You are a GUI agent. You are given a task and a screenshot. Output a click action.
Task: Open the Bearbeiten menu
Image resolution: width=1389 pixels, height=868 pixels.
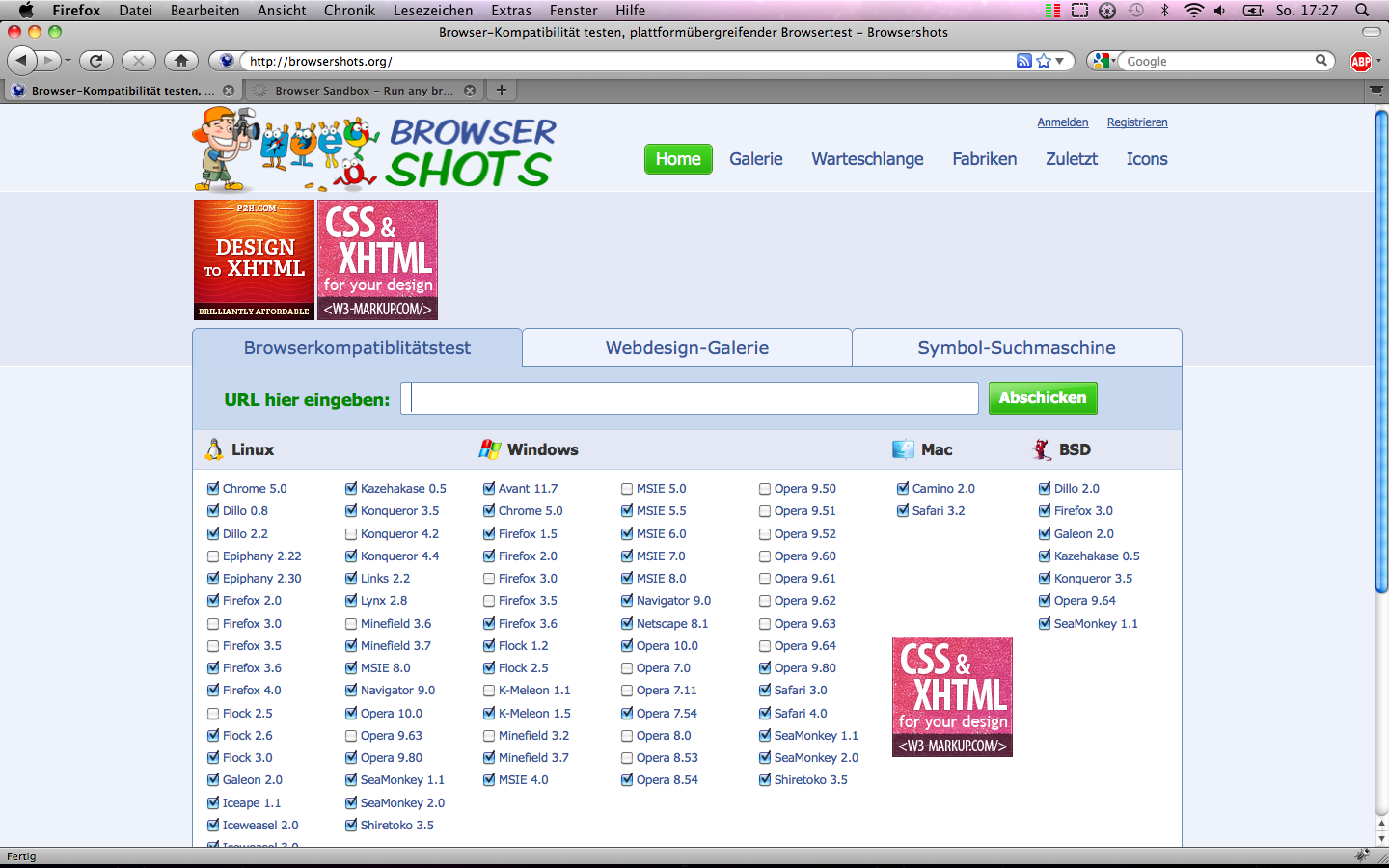coord(205,10)
